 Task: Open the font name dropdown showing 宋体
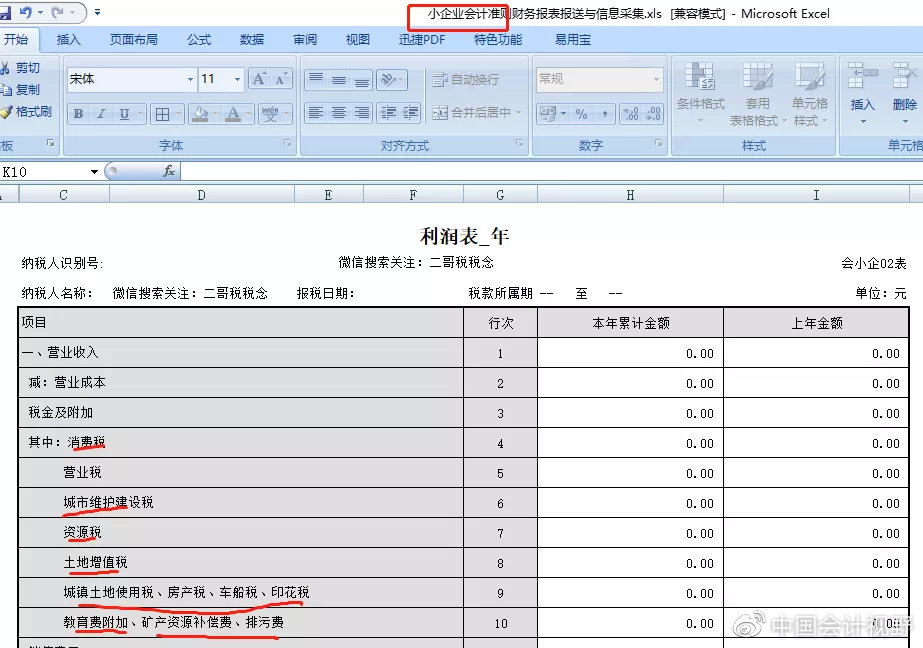coord(190,79)
